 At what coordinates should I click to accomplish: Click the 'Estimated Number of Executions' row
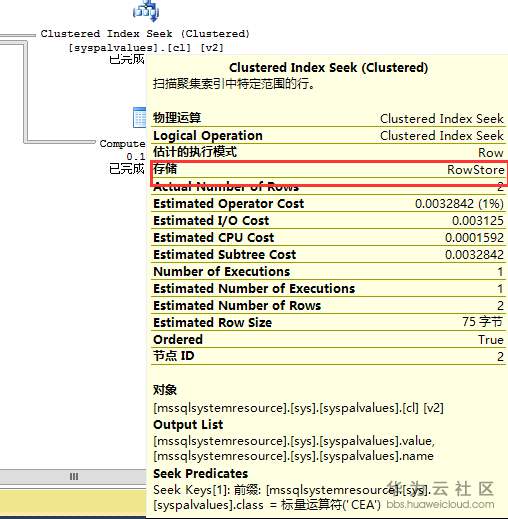tap(328, 288)
